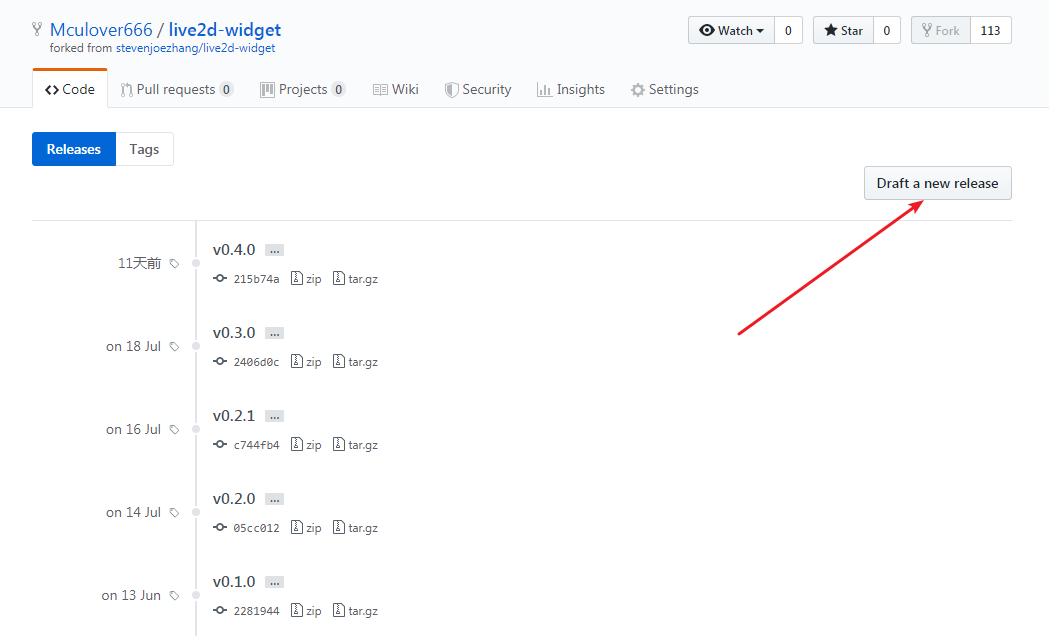Open the Settings tab
The width and height of the screenshot is (1049, 639).
coord(664,90)
